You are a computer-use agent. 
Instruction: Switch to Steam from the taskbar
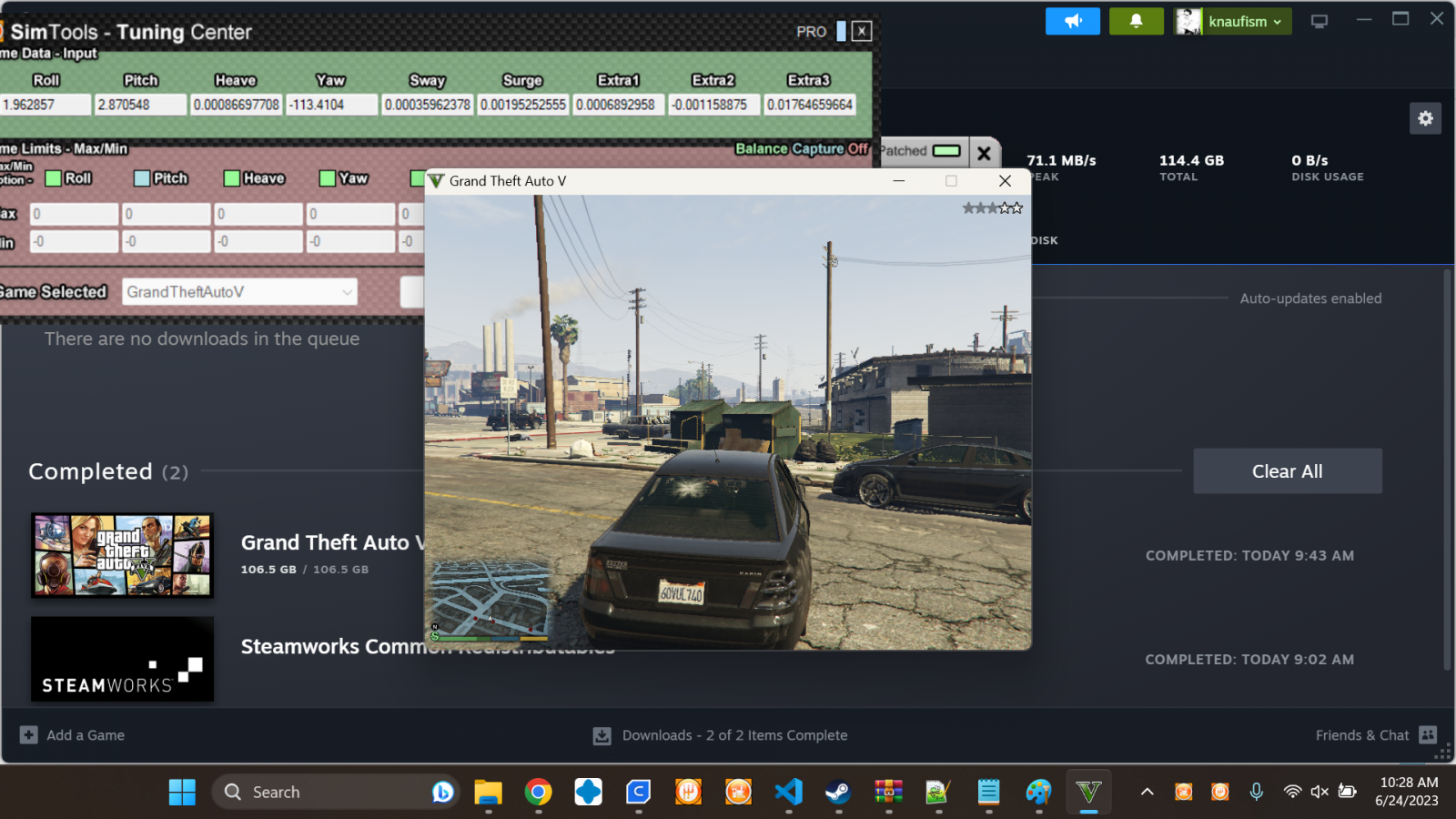(838, 792)
